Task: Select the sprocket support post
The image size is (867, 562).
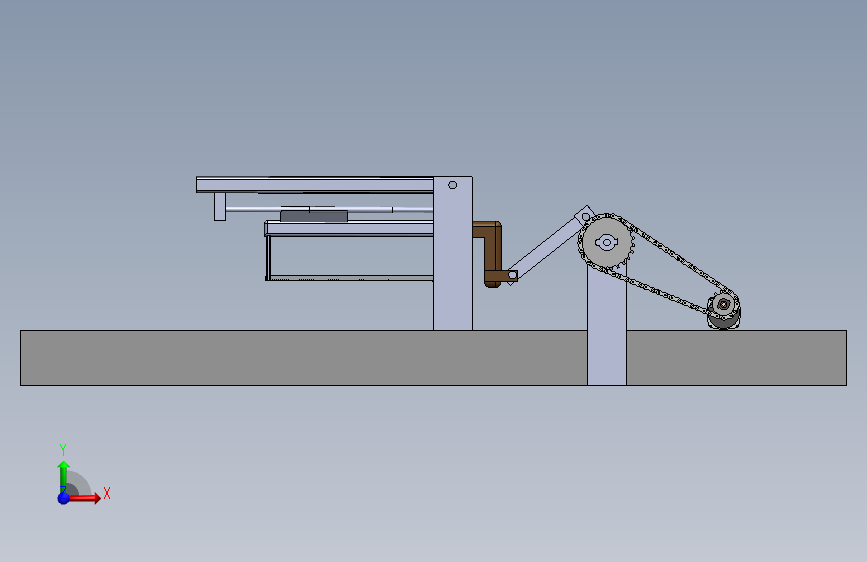Action: [x=607, y=326]
